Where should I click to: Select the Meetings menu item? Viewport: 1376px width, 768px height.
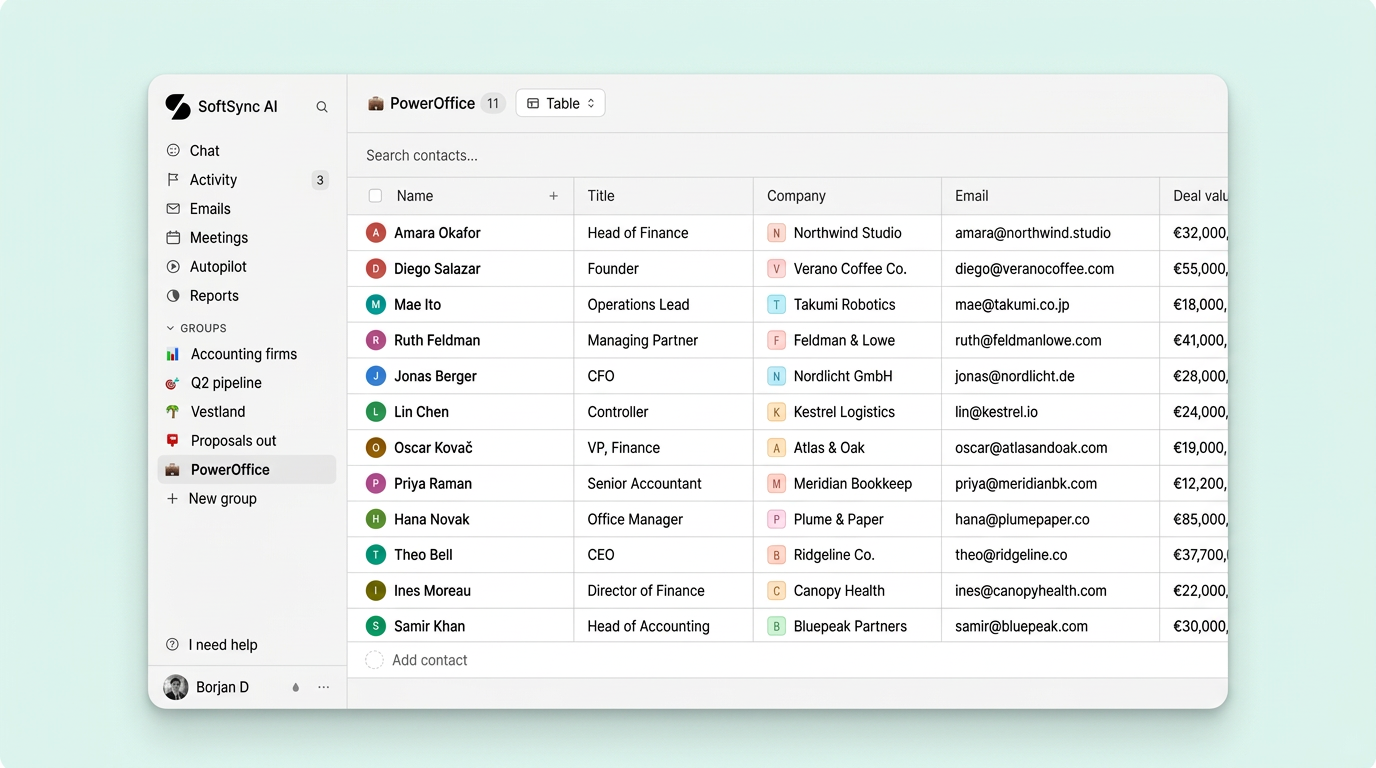pyautogui.click(x=247, y=238)
